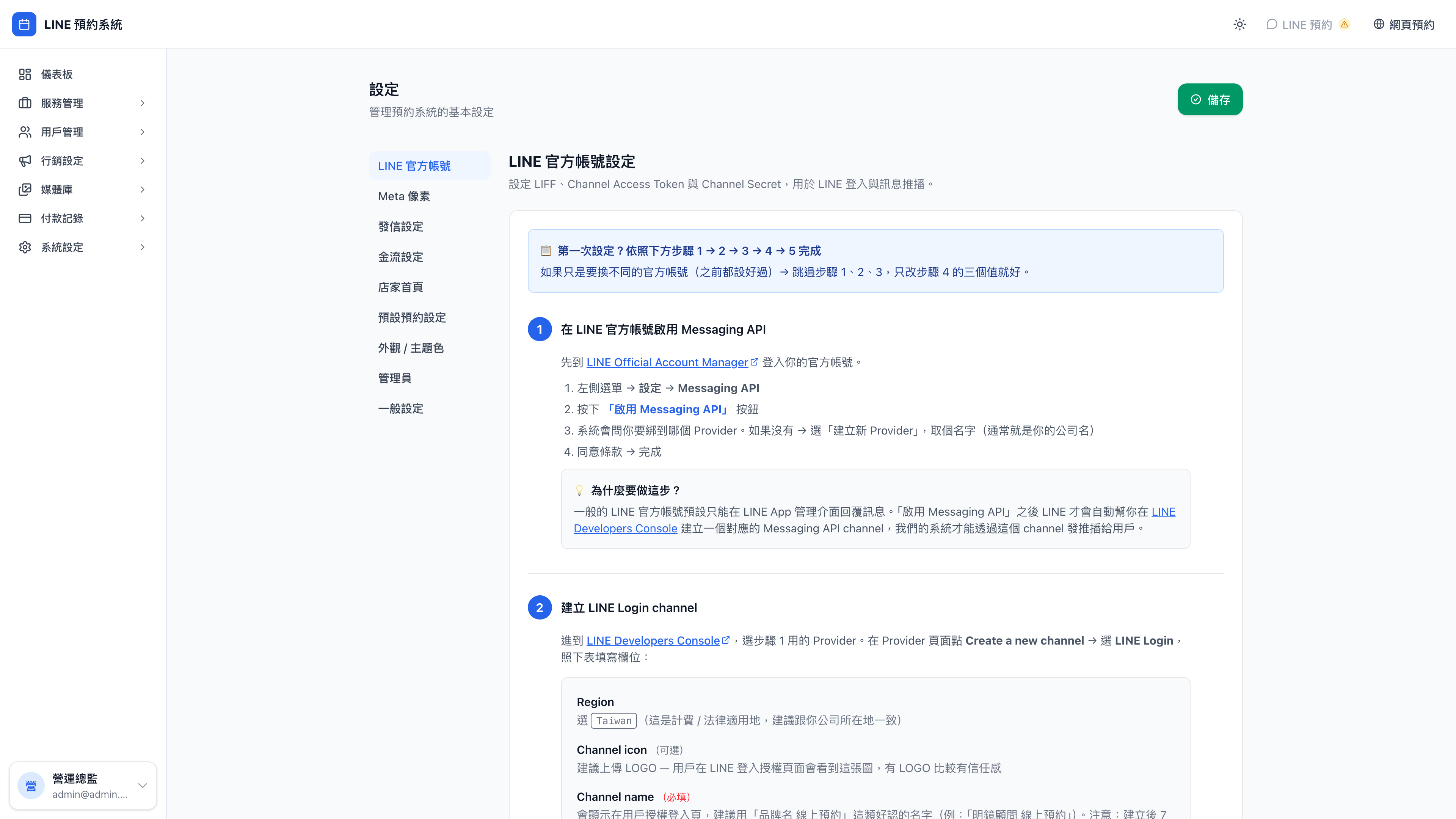The image size is (1456, 819).
Task: Switch to the Meta 像素 settings tab
Action: 430,196
